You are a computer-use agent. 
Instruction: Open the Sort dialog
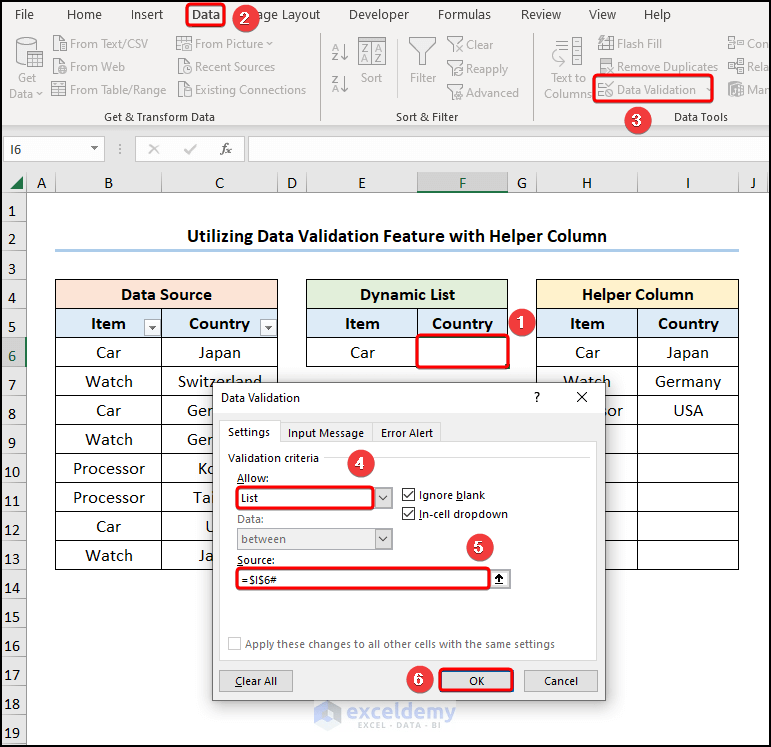tap(371, 60)
